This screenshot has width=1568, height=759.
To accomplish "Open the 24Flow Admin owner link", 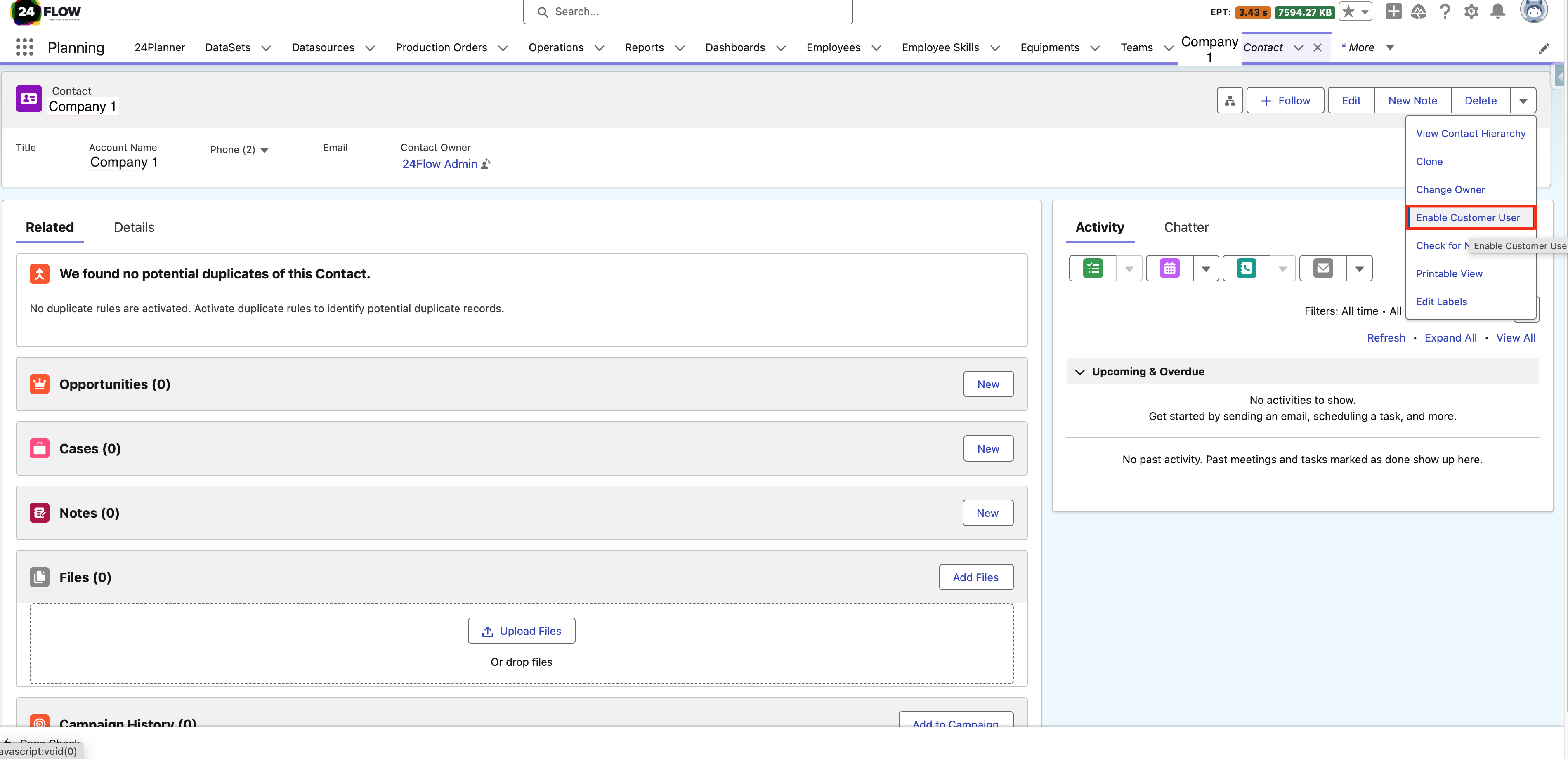I will [x=439, y=164].
